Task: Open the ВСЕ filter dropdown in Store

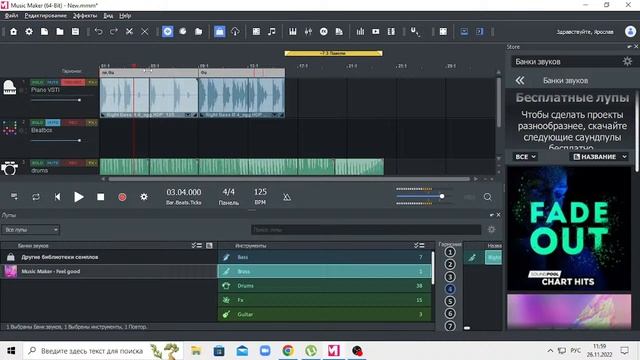Action: pyautogui.click(x=525, y=157)
